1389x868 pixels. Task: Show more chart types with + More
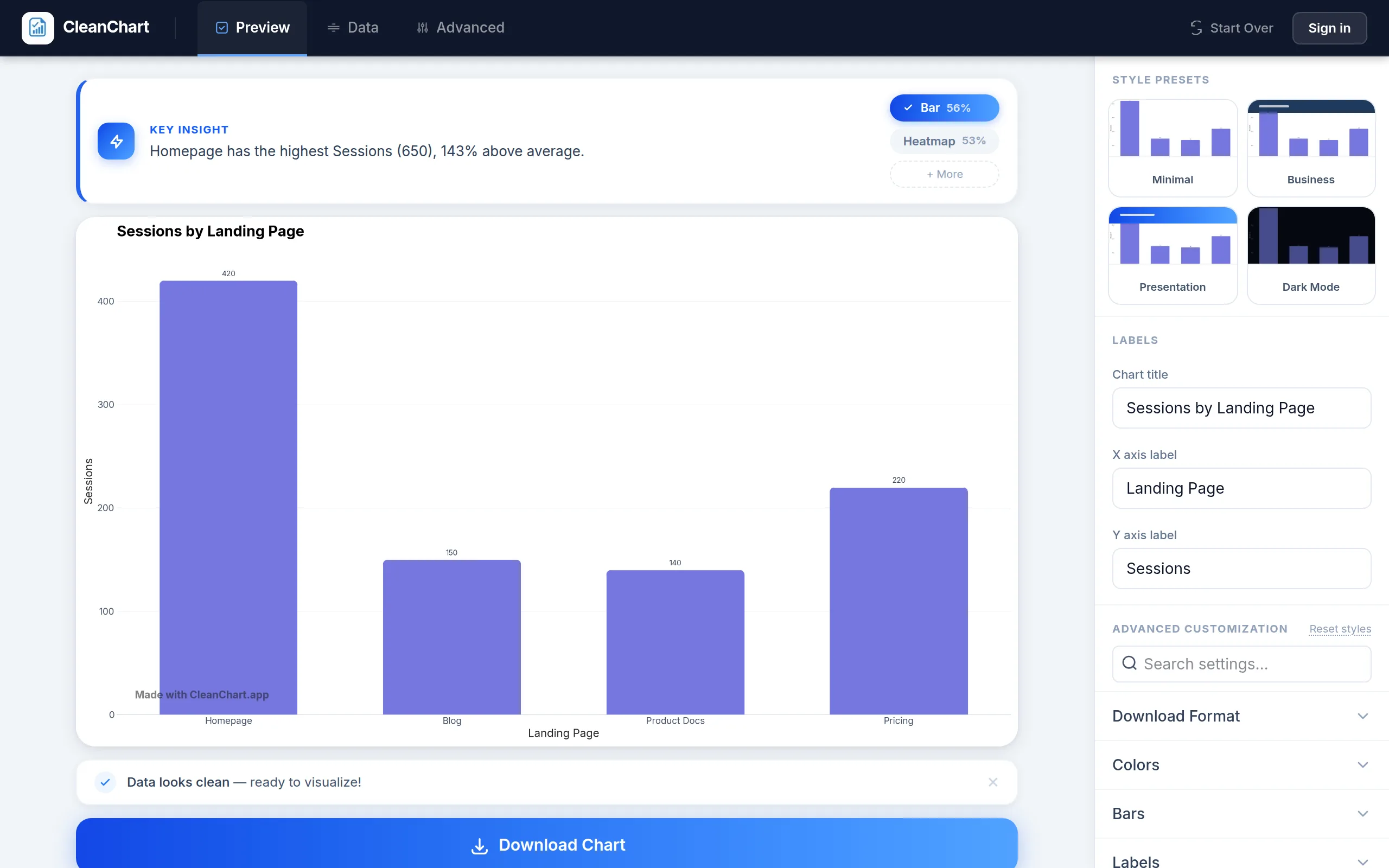(944, 174)
